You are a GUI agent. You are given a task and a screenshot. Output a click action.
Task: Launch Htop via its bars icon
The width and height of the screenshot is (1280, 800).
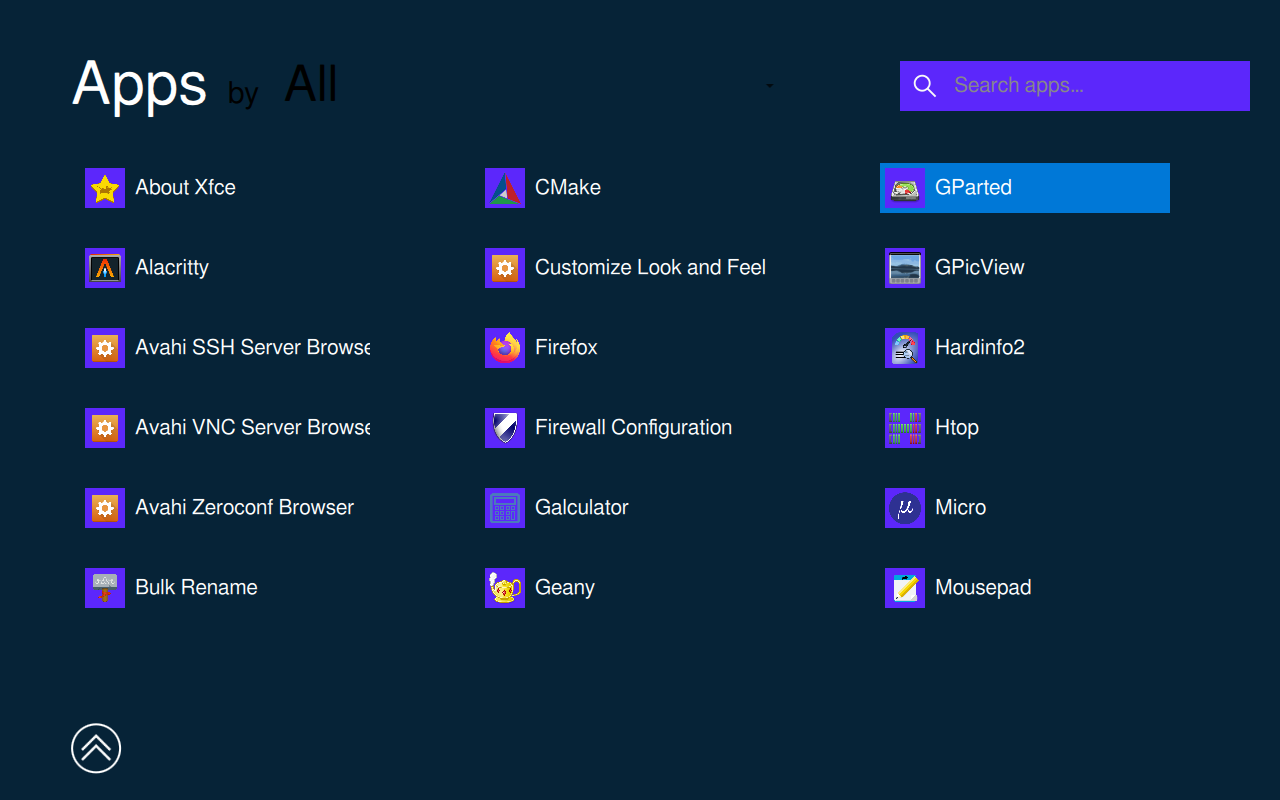click(905, 428)
